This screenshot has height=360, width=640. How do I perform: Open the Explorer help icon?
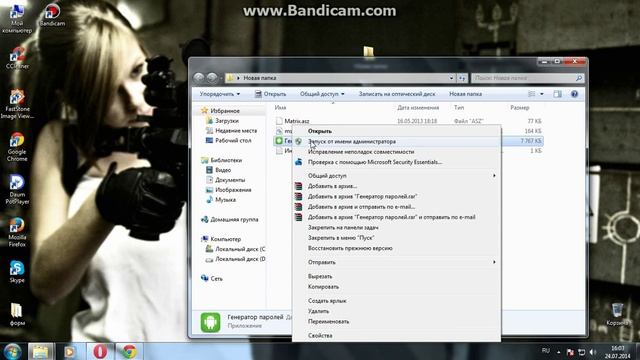[x=574, y=94]
